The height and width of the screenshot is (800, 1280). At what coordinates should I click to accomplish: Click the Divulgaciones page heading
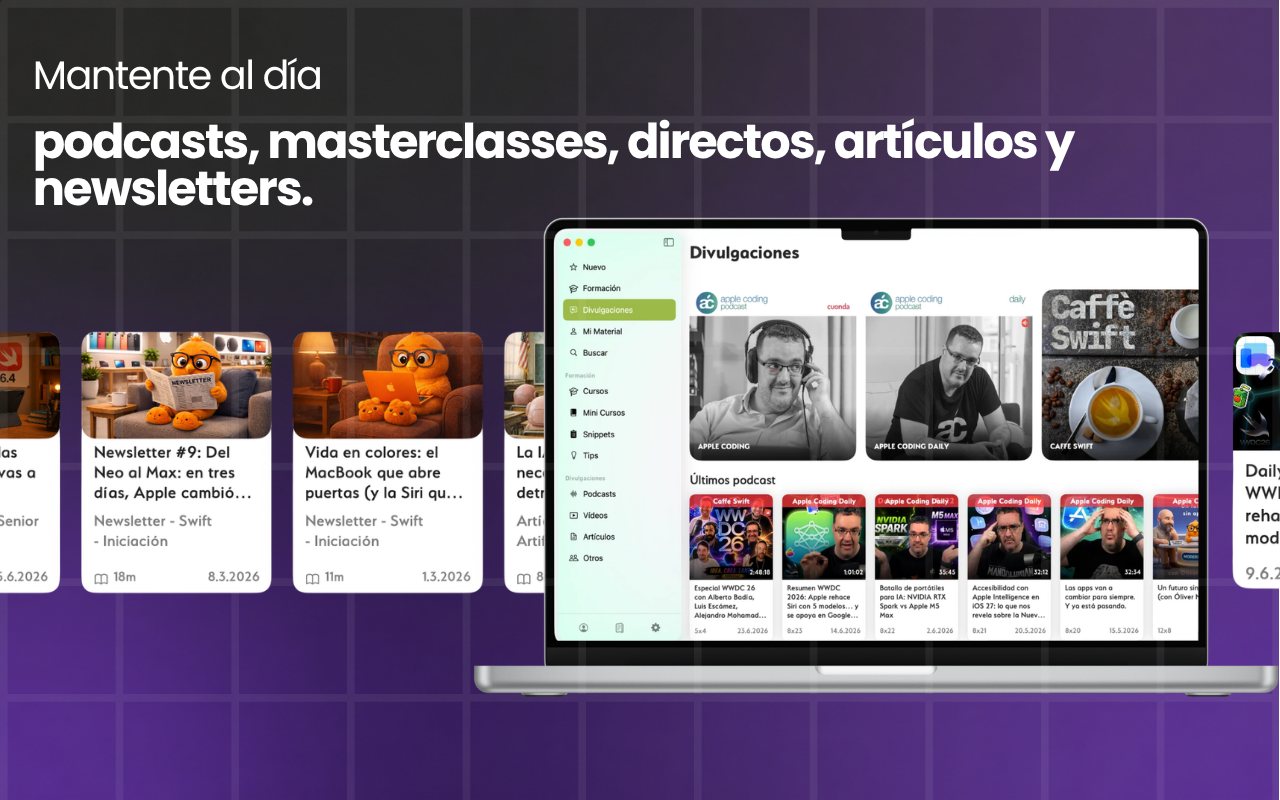tap(744, 253)
